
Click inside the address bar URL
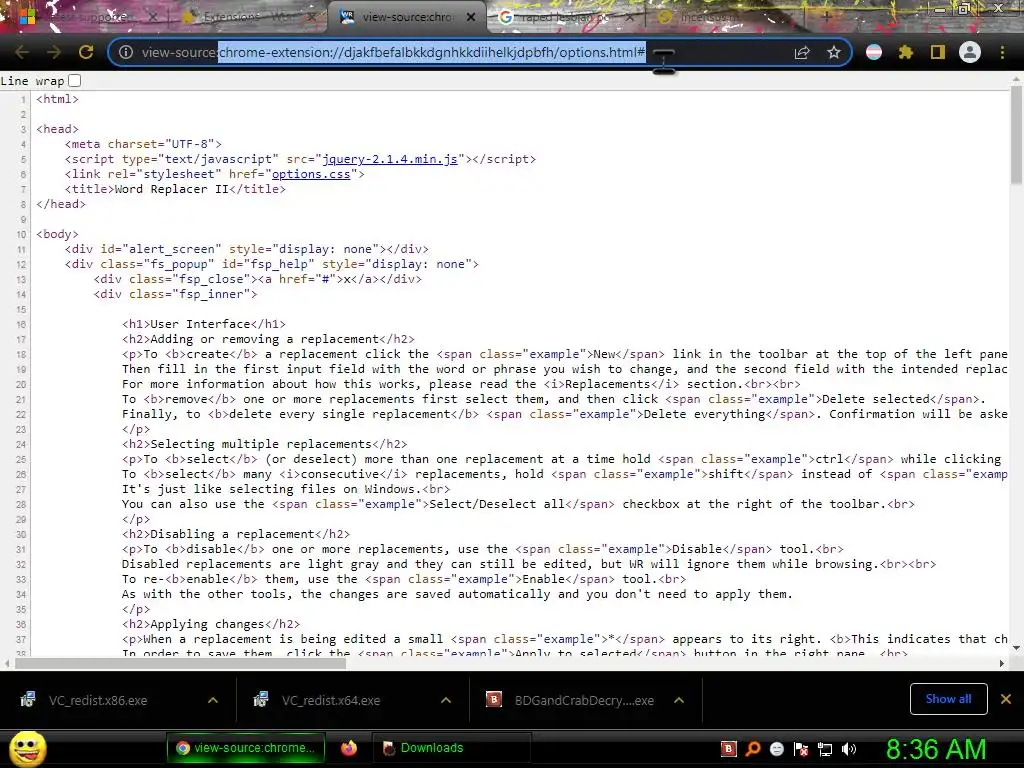click(x=432, y=52)
